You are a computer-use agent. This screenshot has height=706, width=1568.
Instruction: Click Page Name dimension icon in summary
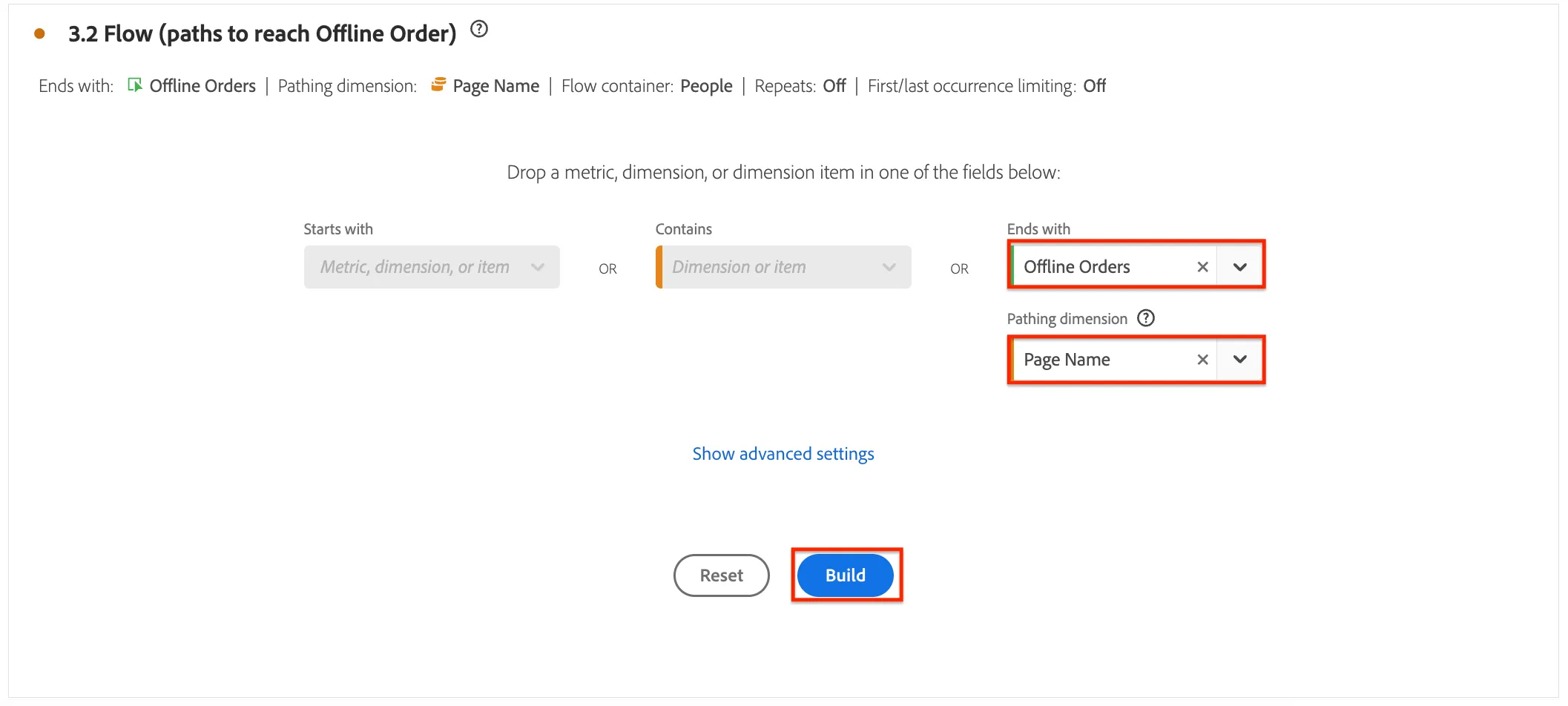pyautogui.click(x=438, y=85)
